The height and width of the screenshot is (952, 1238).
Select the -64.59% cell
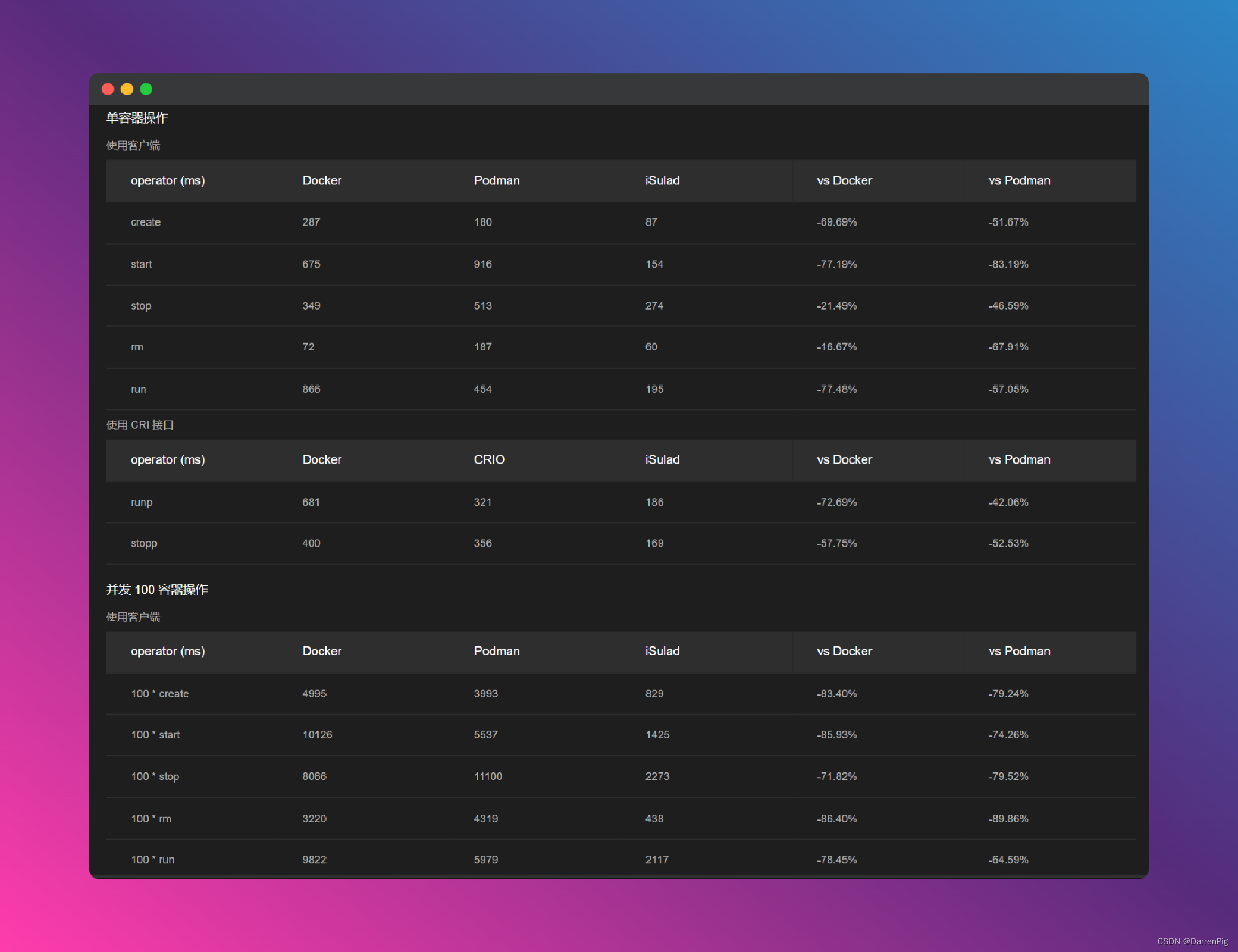(x=1008, y=860)
